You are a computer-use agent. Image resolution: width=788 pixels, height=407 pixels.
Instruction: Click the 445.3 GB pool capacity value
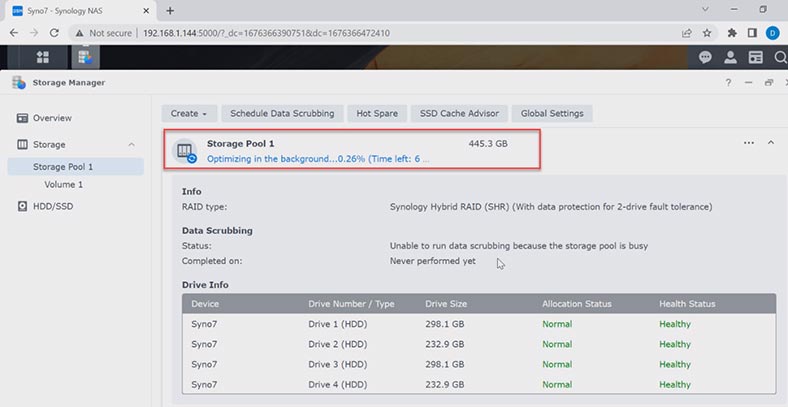tap(488, 144)
